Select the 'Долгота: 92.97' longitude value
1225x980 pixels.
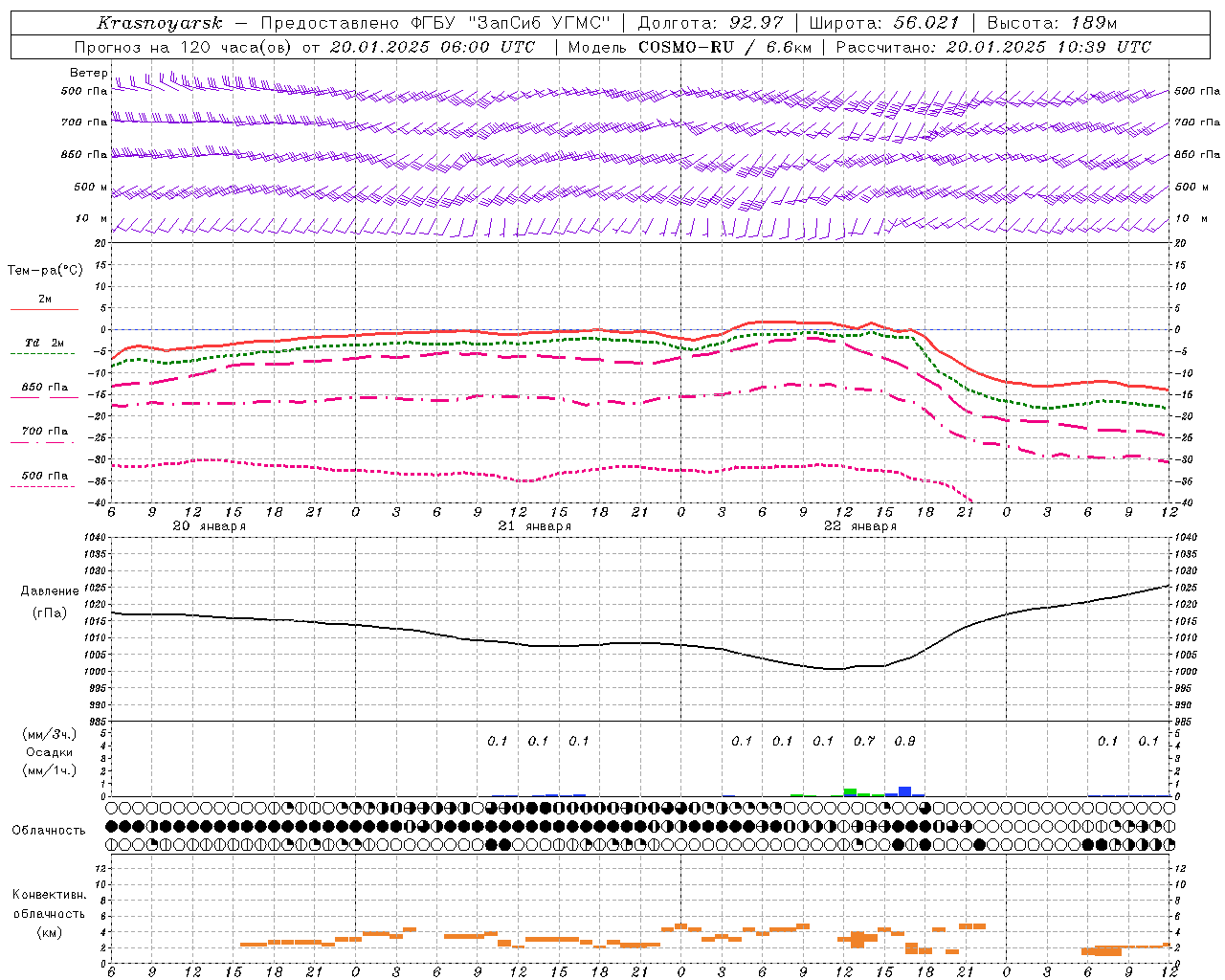pos(709,23)
